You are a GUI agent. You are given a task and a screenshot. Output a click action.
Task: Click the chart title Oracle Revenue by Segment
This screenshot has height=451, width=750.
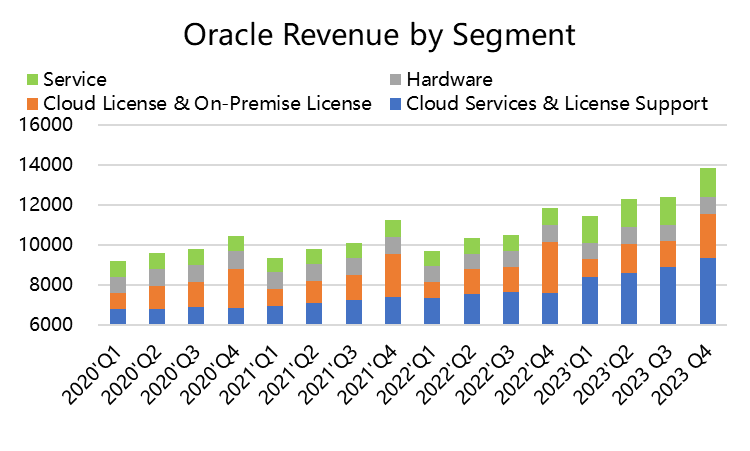click(379, 35)
